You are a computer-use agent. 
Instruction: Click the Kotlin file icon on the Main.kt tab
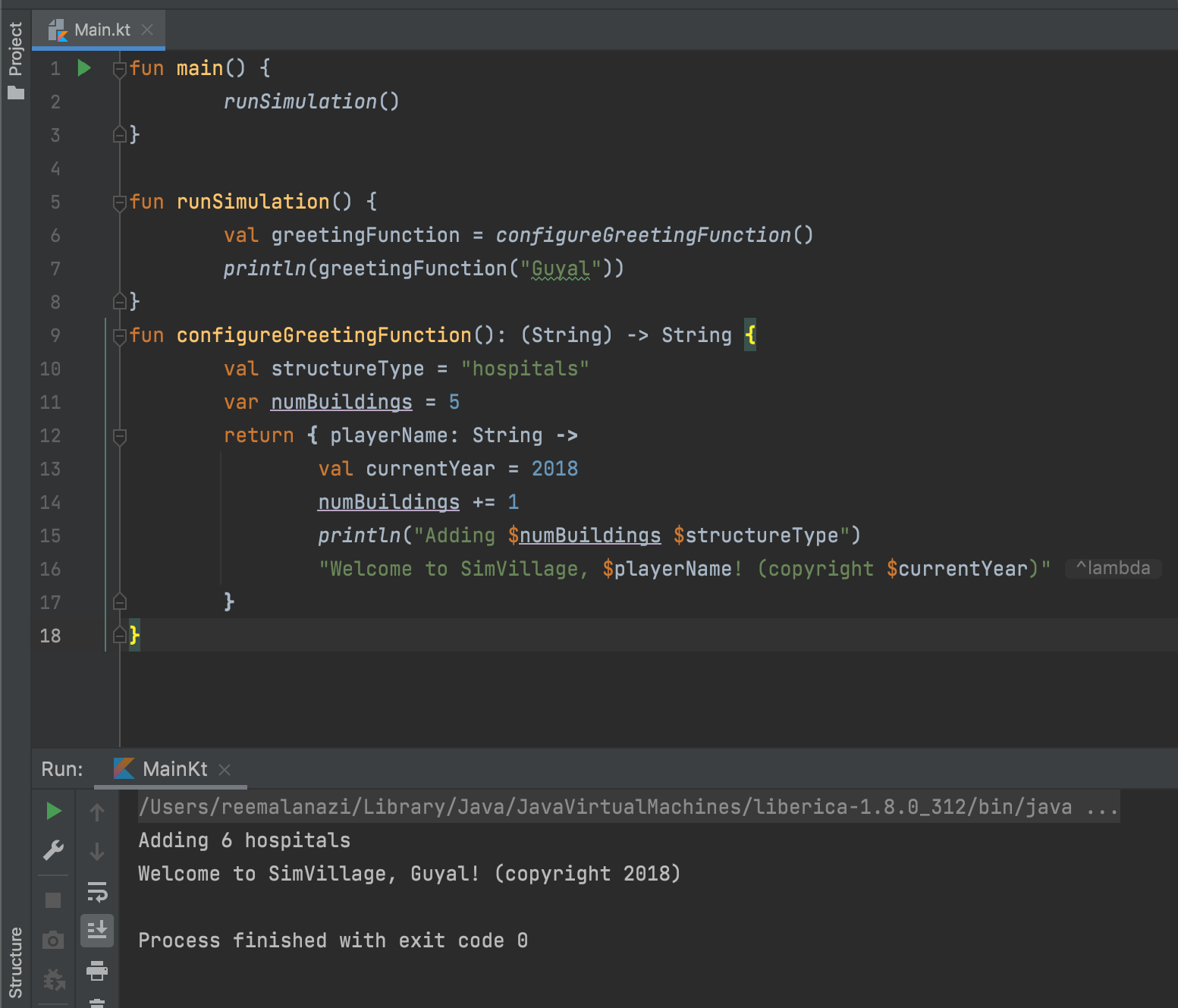pos(59,30)
